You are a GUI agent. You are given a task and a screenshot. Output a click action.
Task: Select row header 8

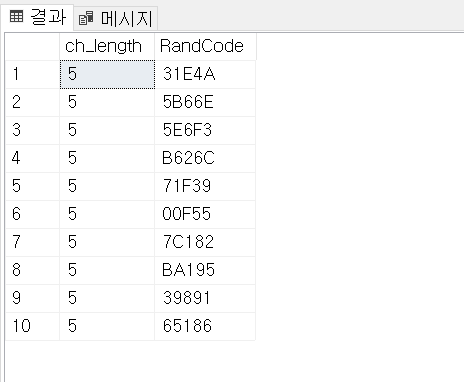coord(32,270)
